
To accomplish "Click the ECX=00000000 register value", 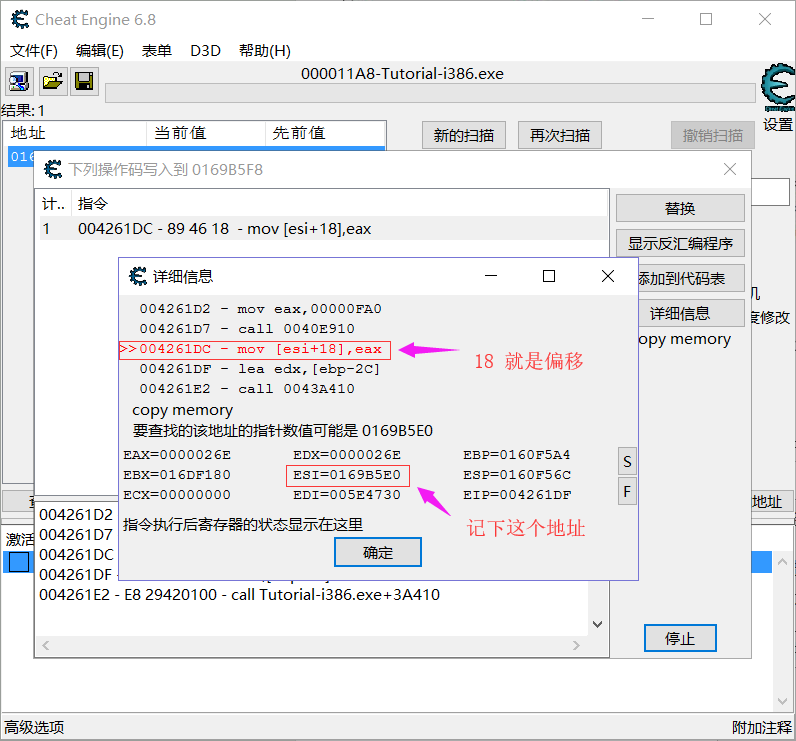I will pos(177,494).
